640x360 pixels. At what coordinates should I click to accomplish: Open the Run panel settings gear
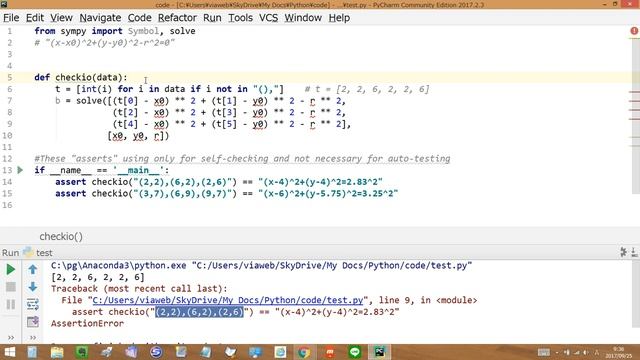click(x=623, y=252)
